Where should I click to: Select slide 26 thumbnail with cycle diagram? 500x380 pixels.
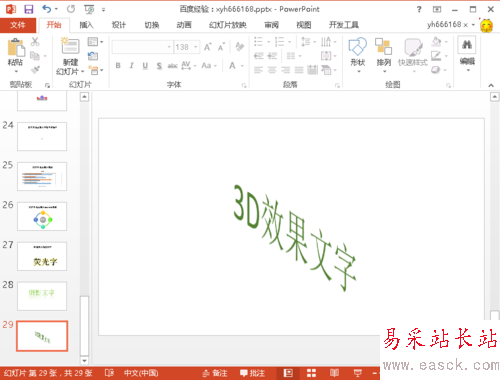(x=42, y=216)
